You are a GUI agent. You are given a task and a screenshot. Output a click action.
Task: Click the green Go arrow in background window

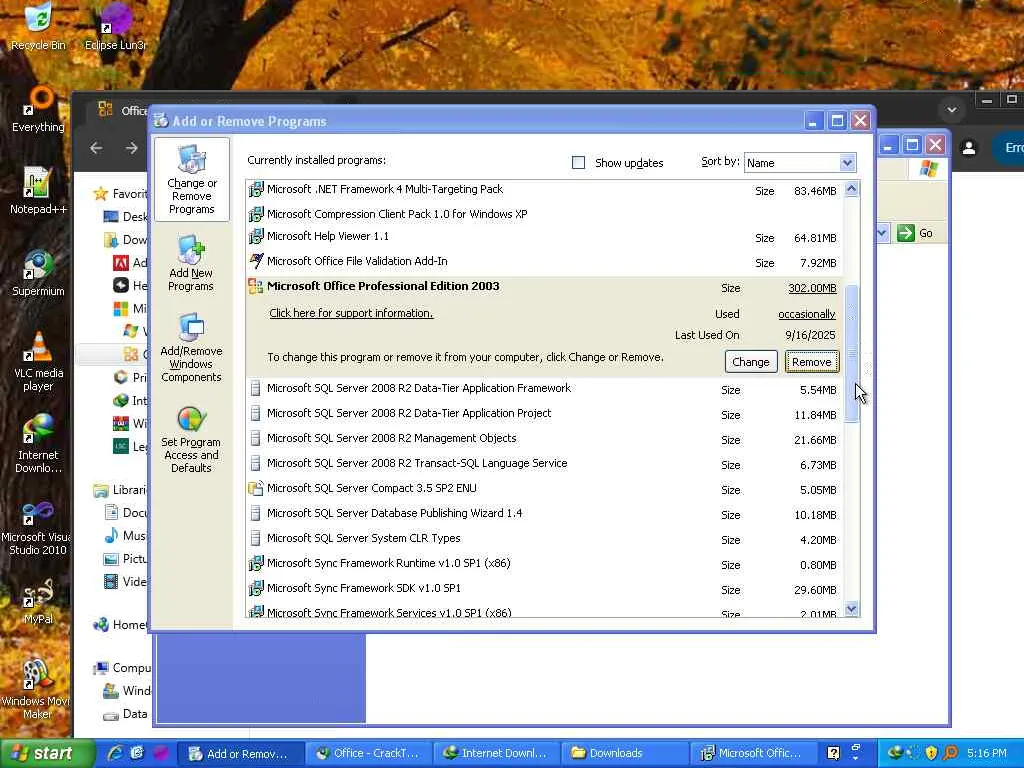[x=906, y=233]
